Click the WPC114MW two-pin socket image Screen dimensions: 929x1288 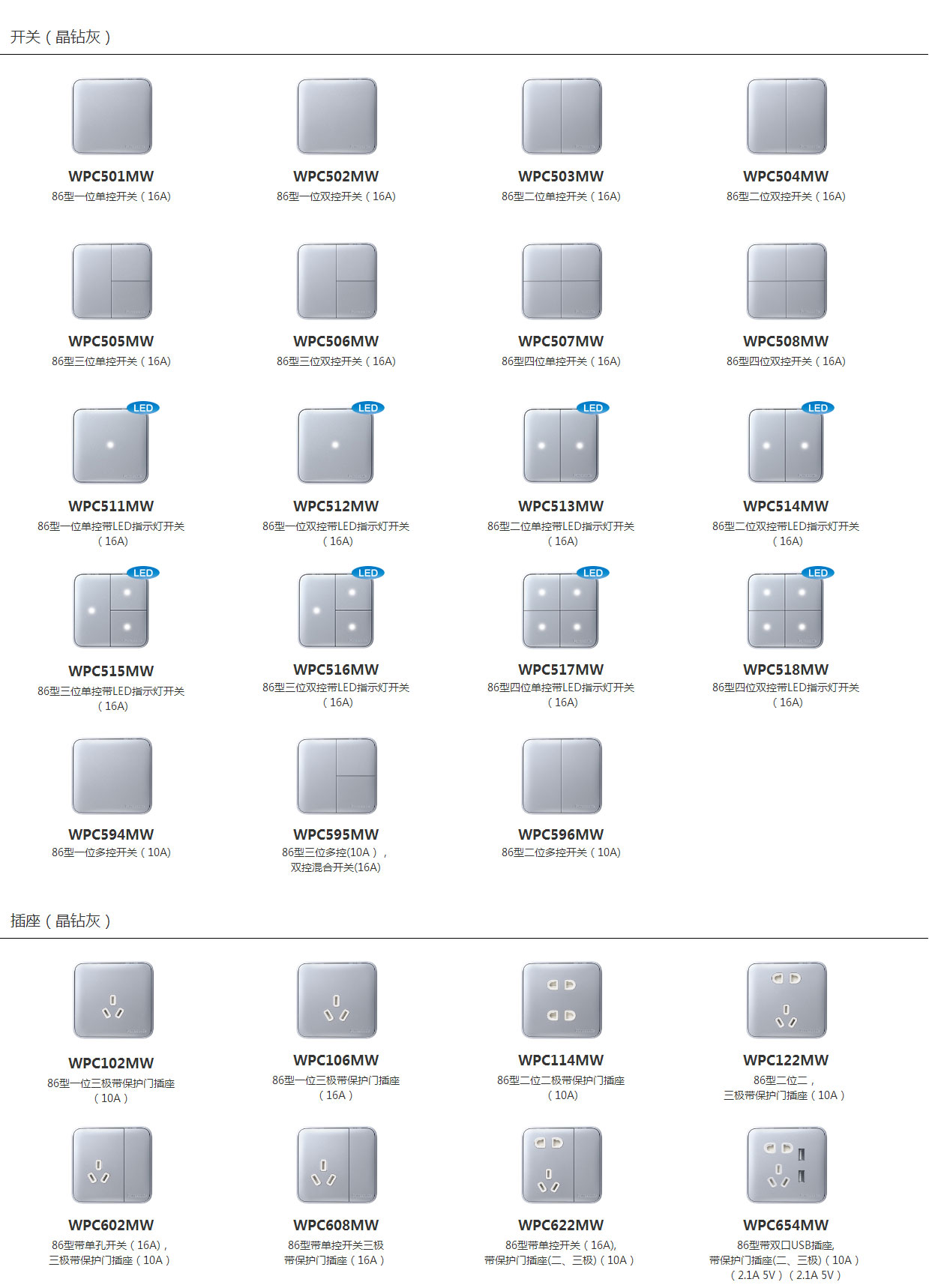pos(562,1000)
